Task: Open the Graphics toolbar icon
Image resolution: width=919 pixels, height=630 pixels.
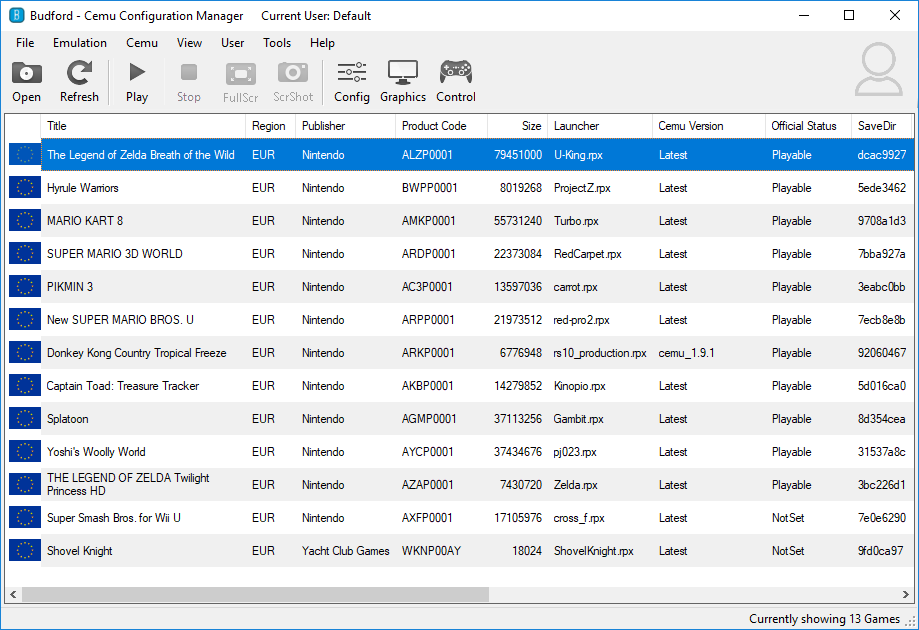Action: [x=403, y=82]
